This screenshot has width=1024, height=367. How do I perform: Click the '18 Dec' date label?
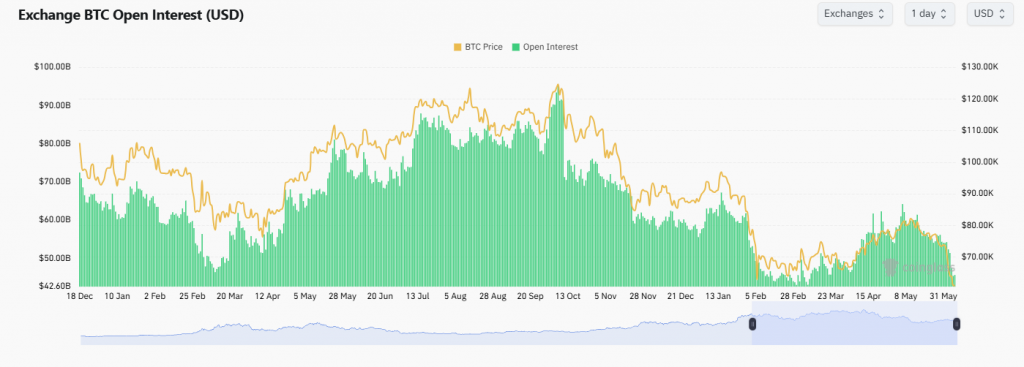[80, 296]
